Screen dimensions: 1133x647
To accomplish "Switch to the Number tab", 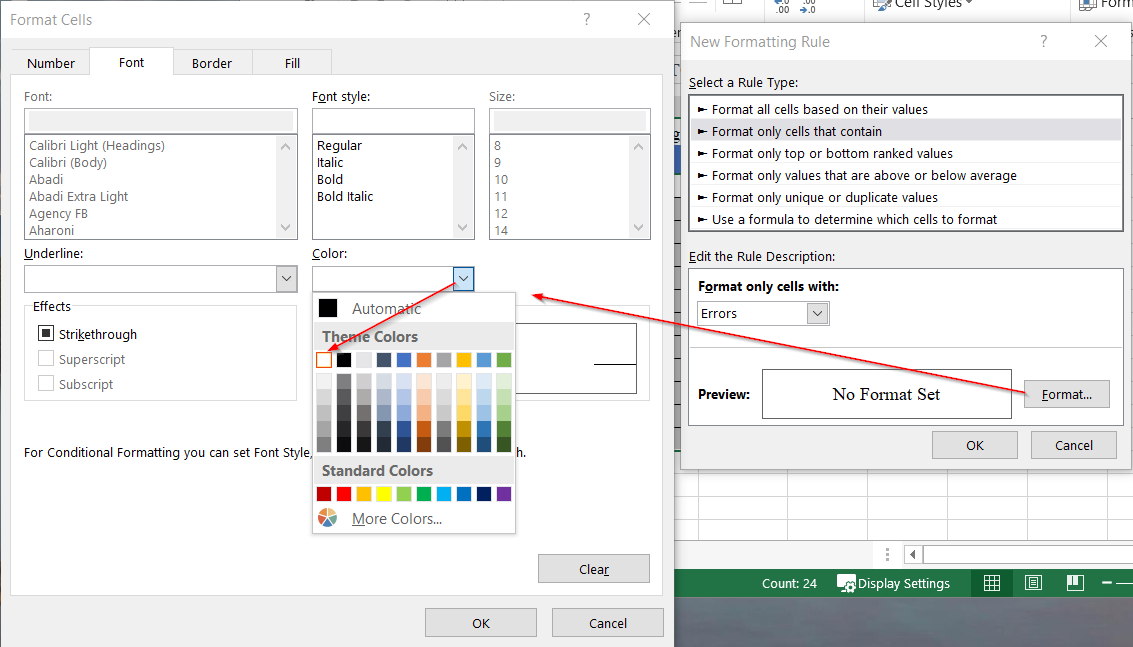I will (51, 63).
